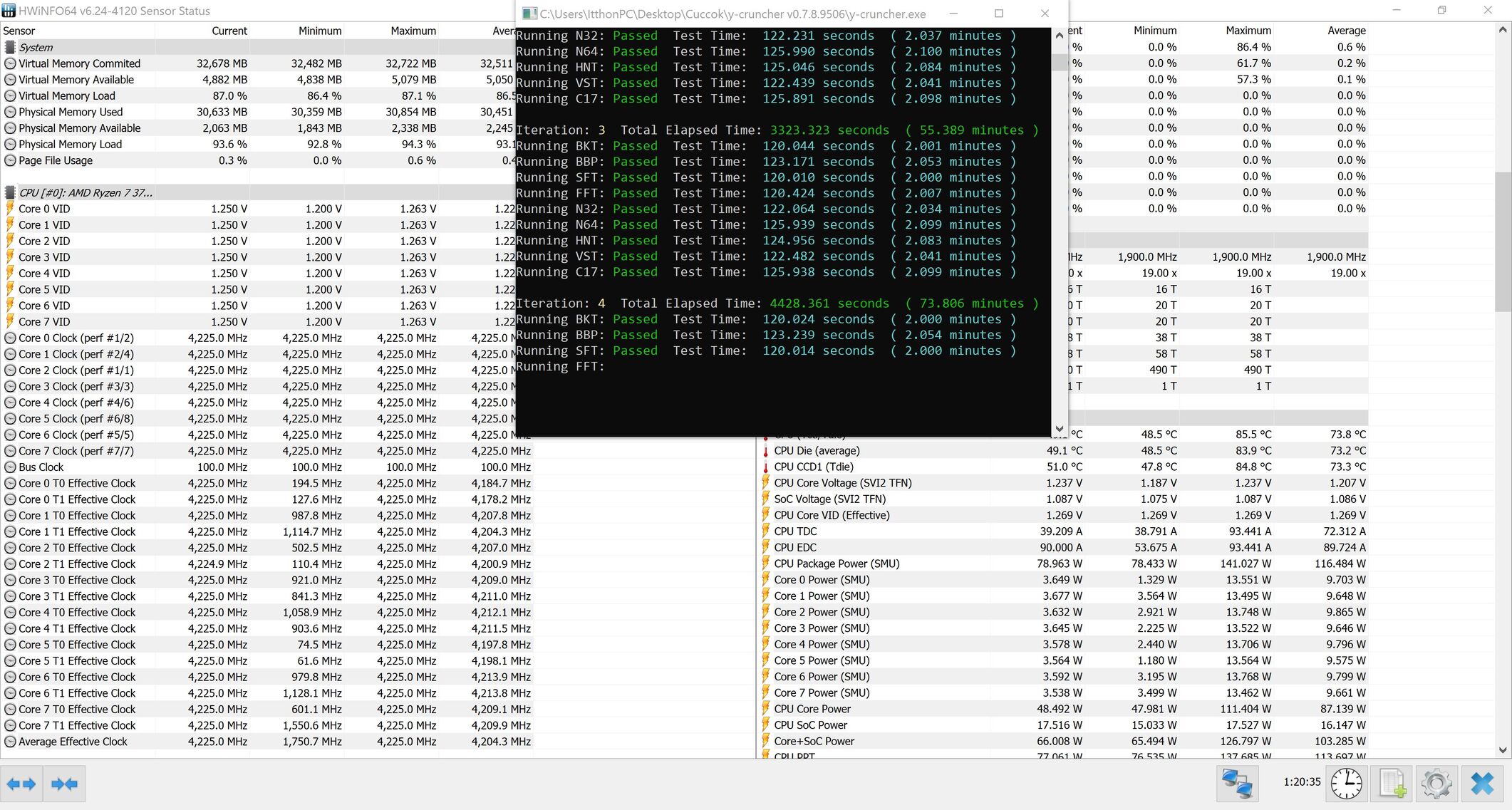Click the right panel Average column header
Viewport: 1512px width, 810px height.
1321,31
